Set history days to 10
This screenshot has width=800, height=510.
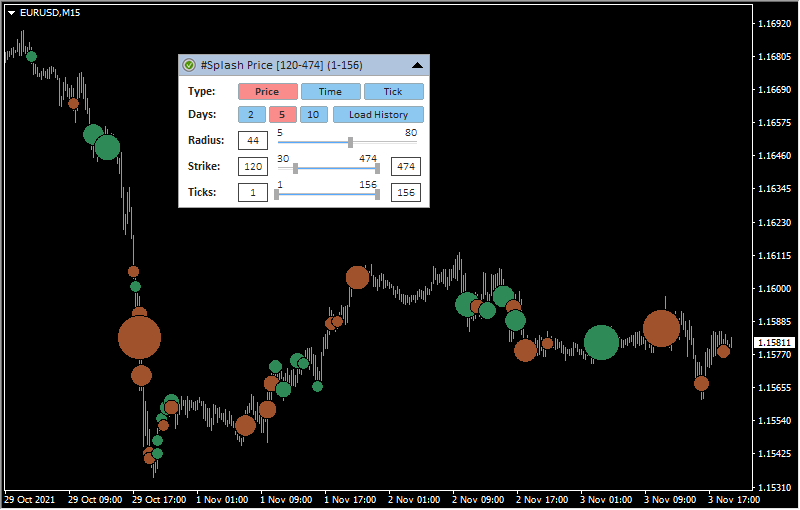tap(313, 115)
